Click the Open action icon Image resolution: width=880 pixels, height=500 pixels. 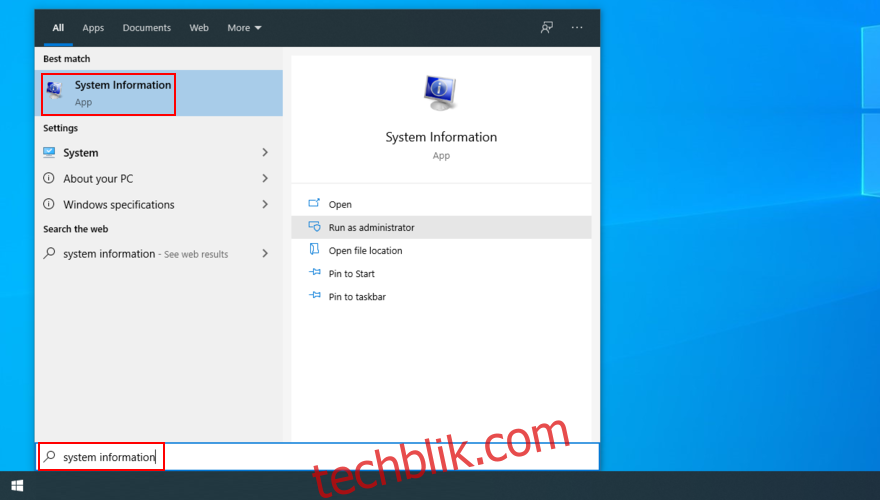tap(314, 204)
